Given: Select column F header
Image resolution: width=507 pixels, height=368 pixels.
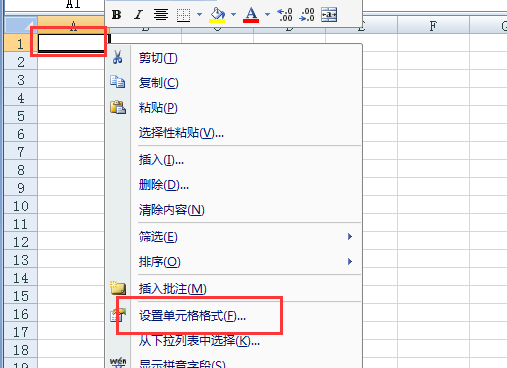Looking at the screenshot, I should coord(433,25).
